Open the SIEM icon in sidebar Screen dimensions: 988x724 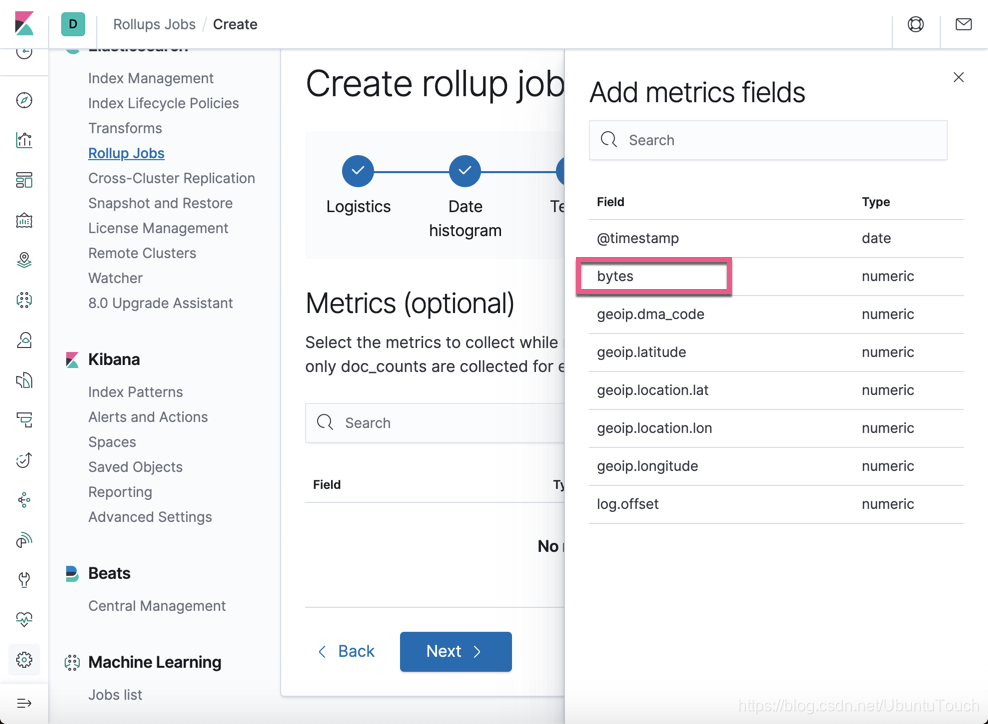(x=24, y=540)
